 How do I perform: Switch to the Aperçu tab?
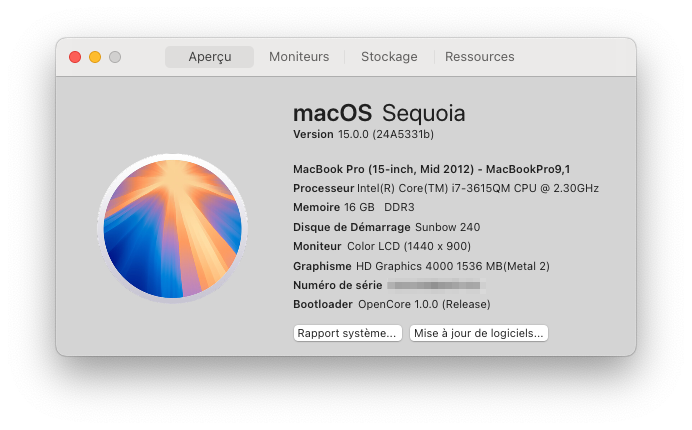click(x=210, y=57)
